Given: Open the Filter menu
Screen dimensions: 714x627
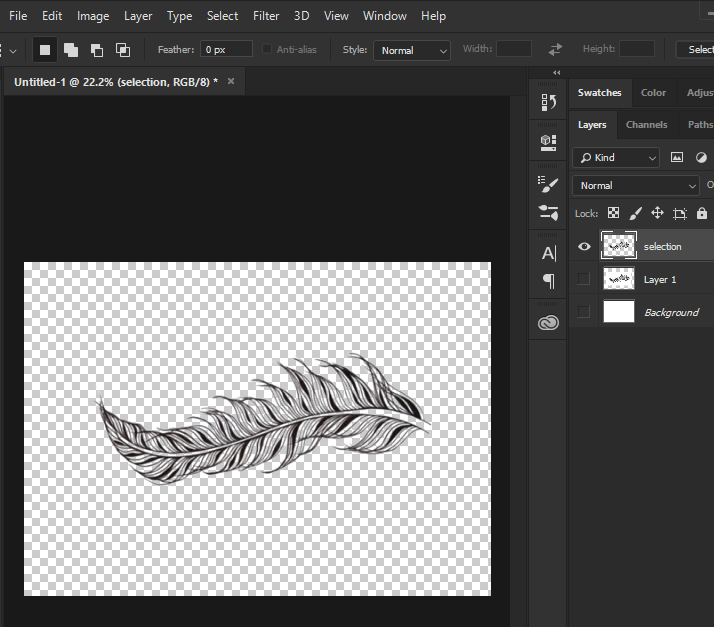Looking at the screenshot, I should click(x=266, y=16).
